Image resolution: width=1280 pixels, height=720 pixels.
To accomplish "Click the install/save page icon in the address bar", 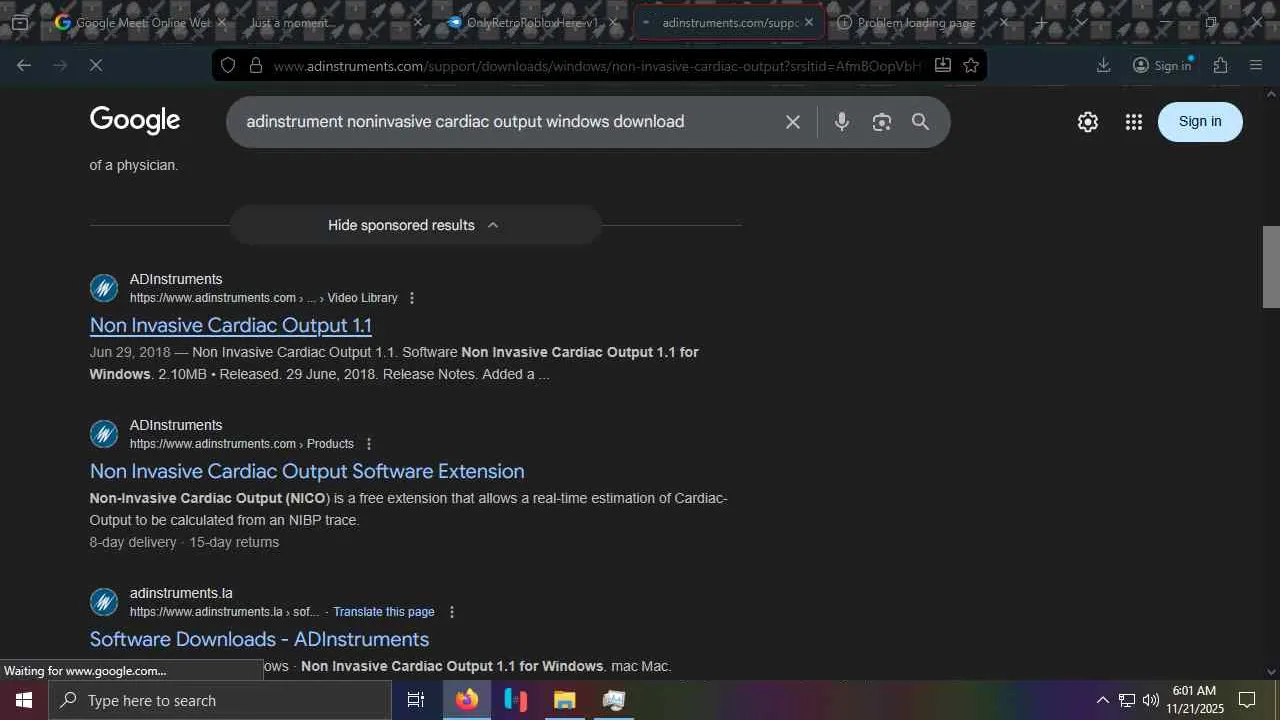I will pyautogui.click(x=942, y=65).
